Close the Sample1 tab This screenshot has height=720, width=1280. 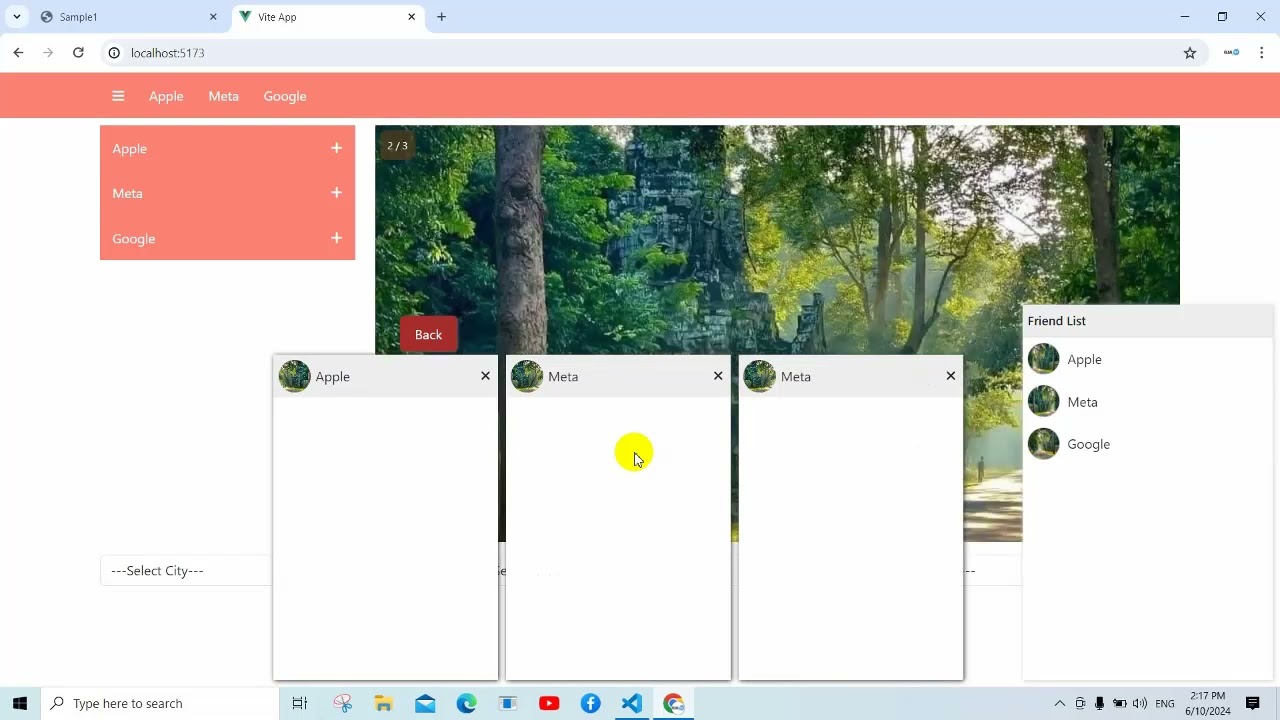(x=213, y=17)
